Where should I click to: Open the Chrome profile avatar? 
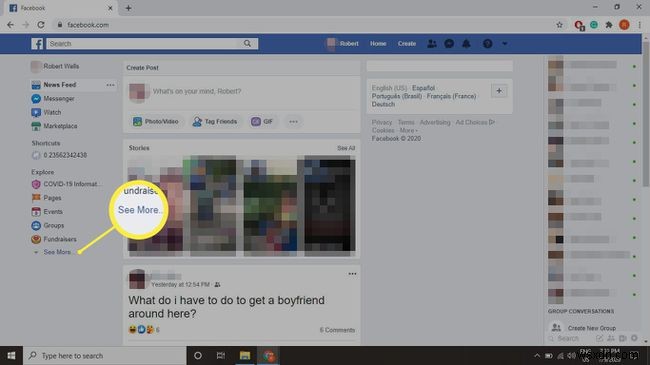coord(624,25)
